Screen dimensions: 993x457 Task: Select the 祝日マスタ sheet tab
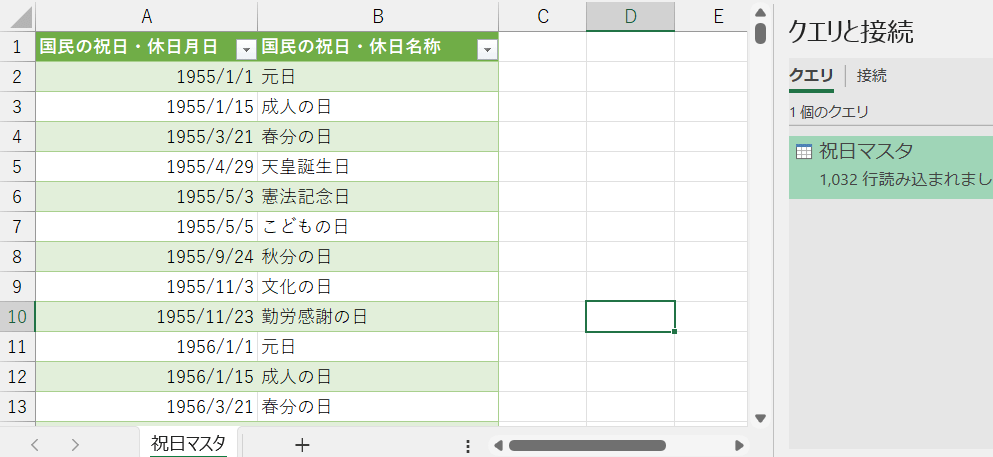pos(188,443)
